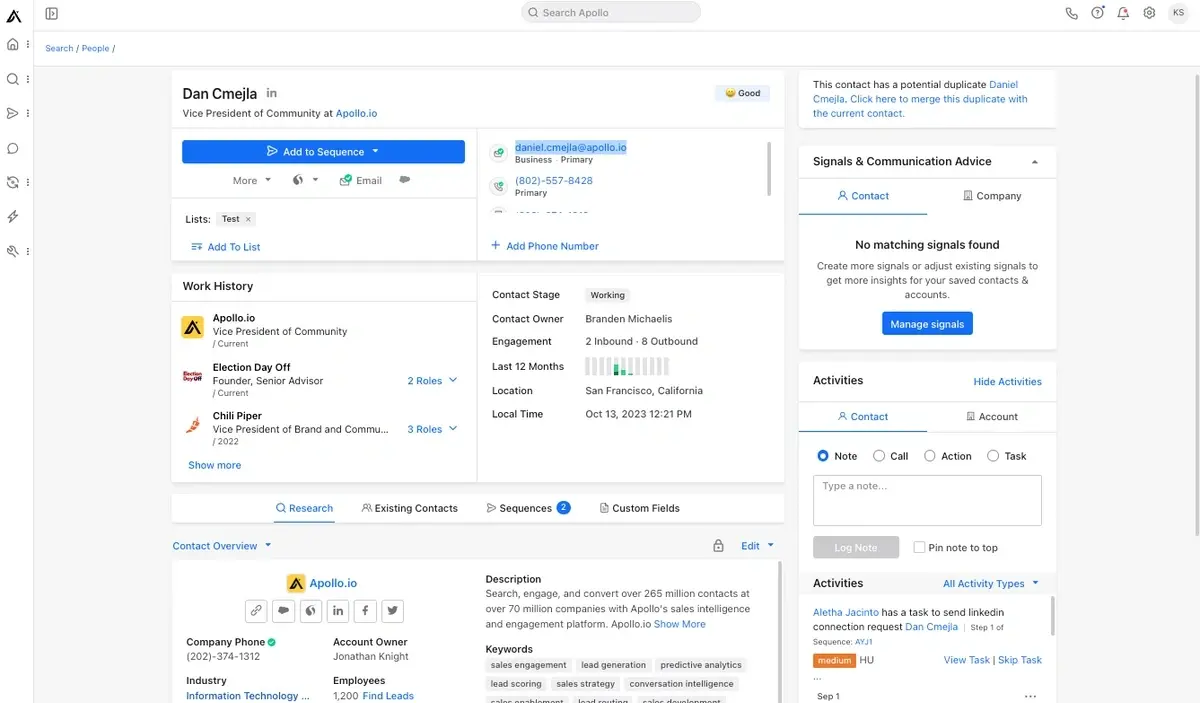Open Apollo.io company LinkedIn icon

coord(338,610)
